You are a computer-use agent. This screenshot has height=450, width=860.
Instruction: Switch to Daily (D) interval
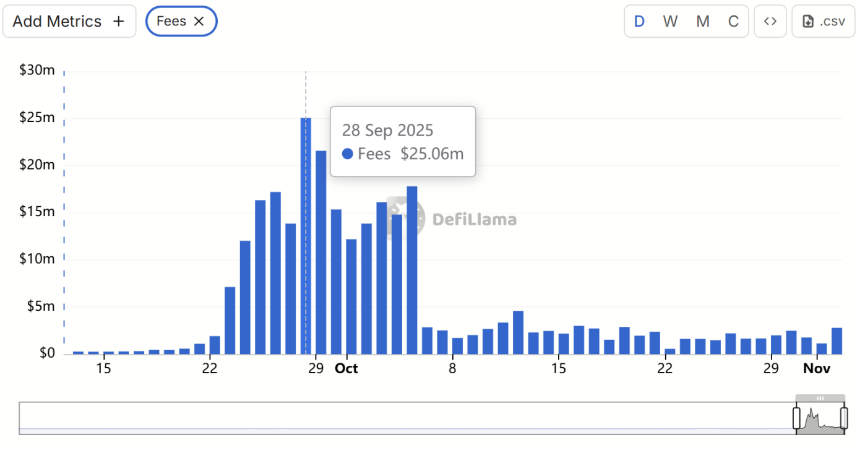[639, 21]
